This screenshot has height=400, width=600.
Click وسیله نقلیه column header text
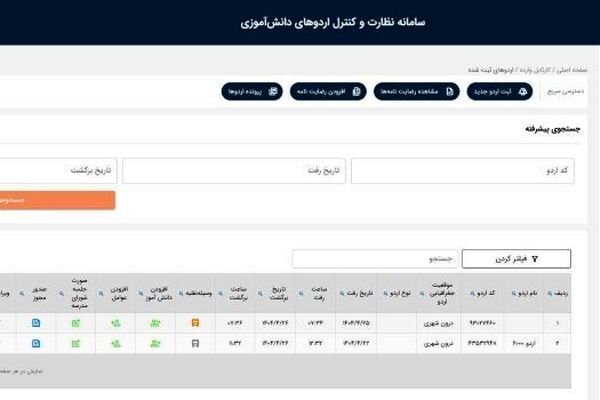(x=199, y=294)
